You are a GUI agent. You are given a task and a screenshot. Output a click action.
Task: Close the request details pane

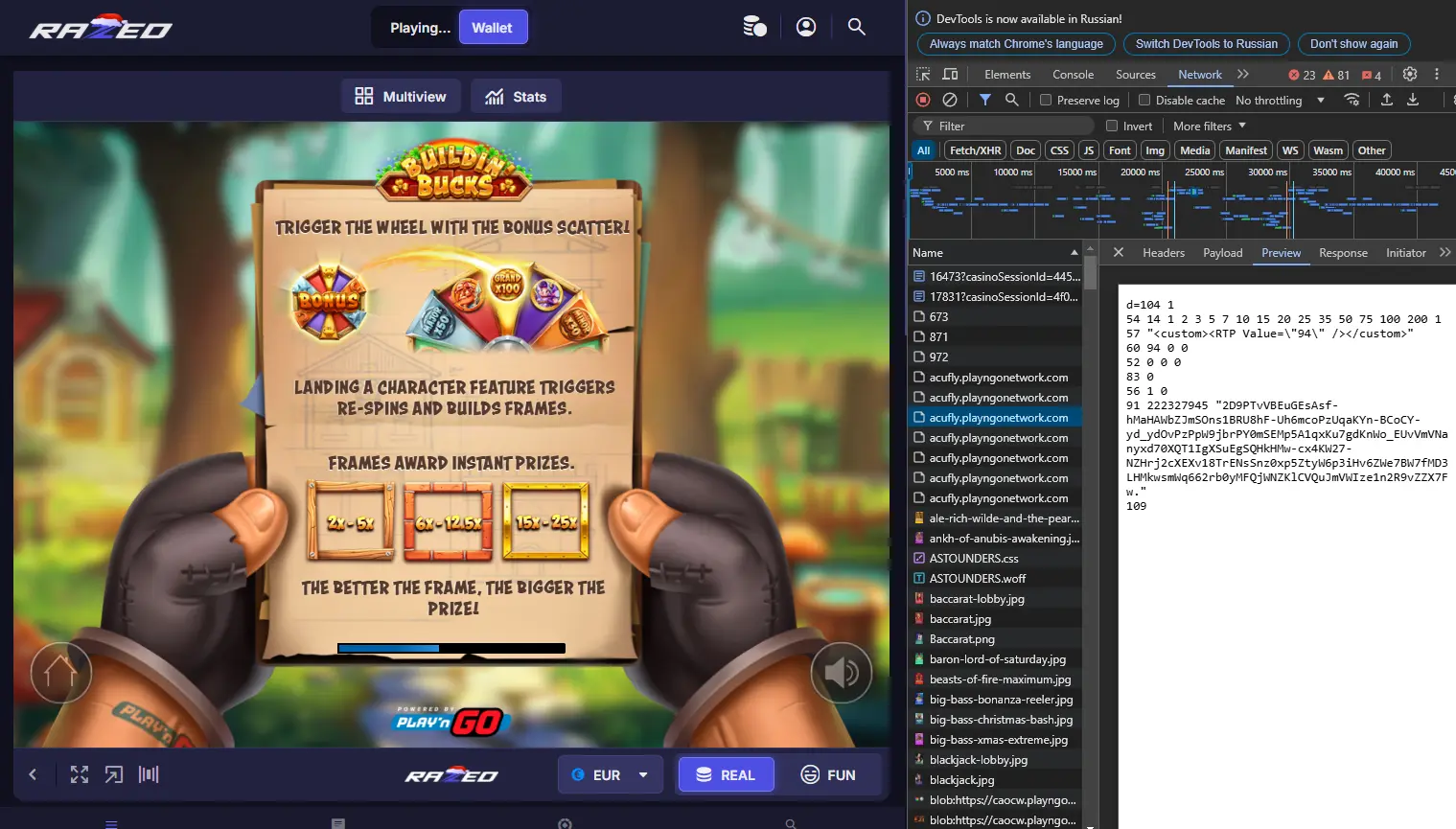pyautogui.click(x=1119, y=252)
